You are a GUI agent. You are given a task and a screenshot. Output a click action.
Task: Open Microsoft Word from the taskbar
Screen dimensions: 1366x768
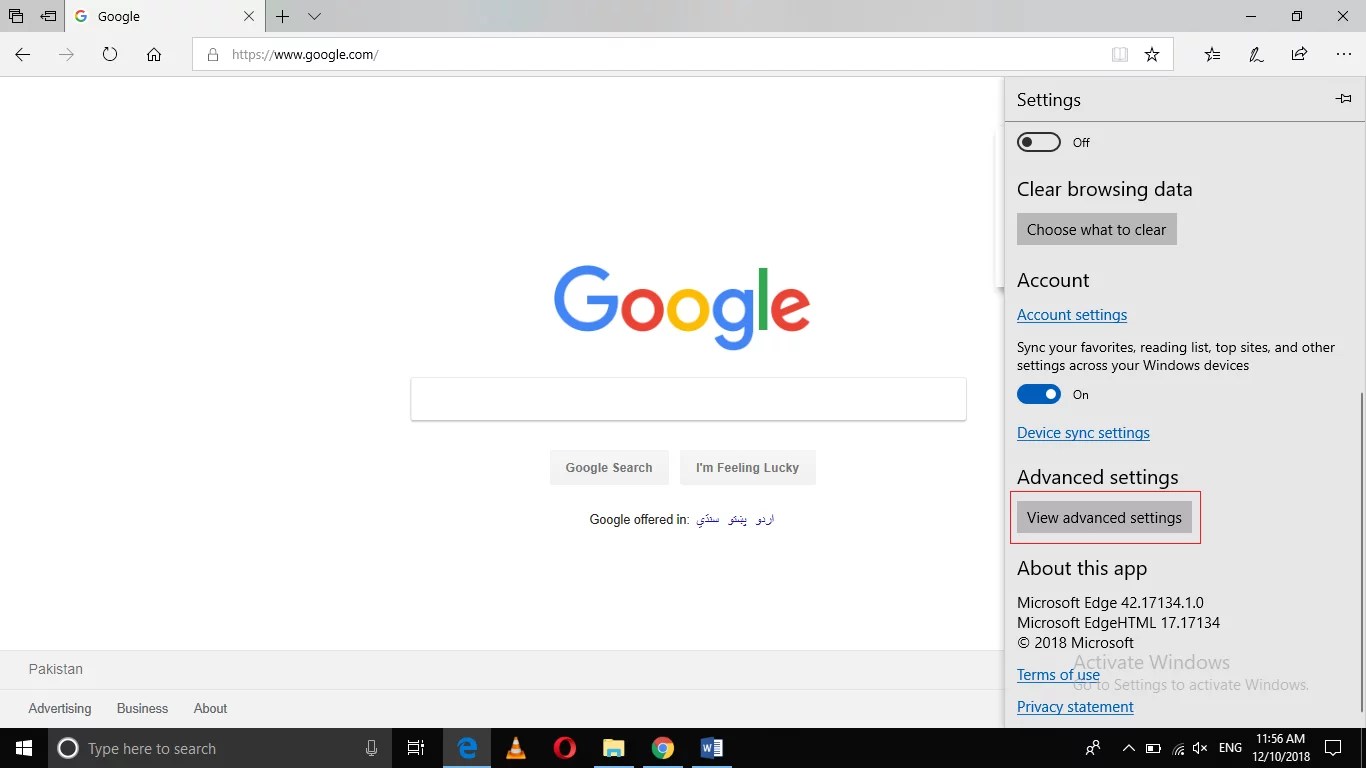tap(712, 748)
